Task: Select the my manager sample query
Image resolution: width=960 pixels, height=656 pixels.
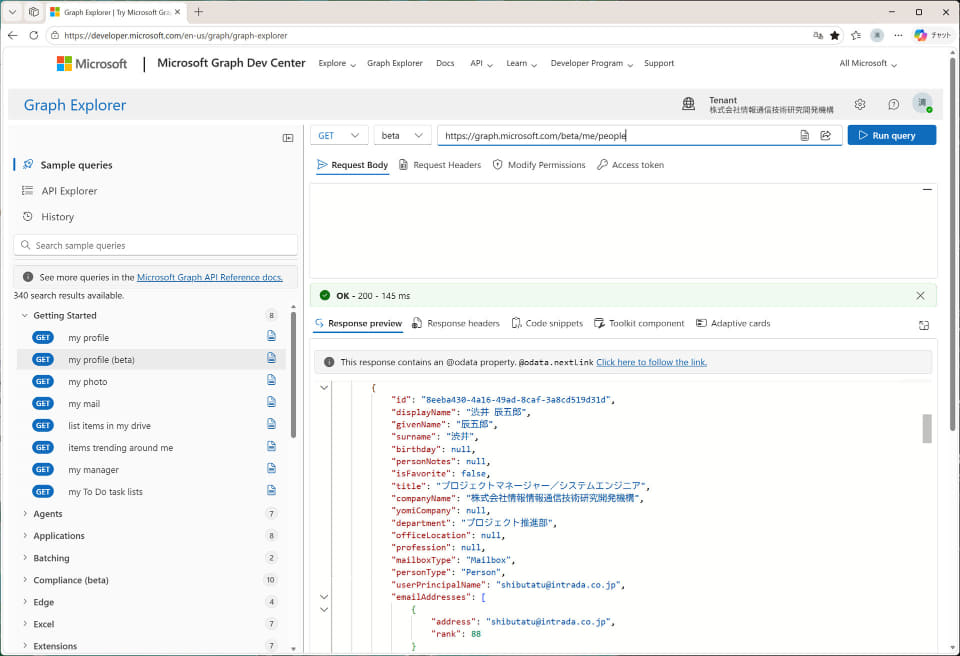Action: coord(94,470)
